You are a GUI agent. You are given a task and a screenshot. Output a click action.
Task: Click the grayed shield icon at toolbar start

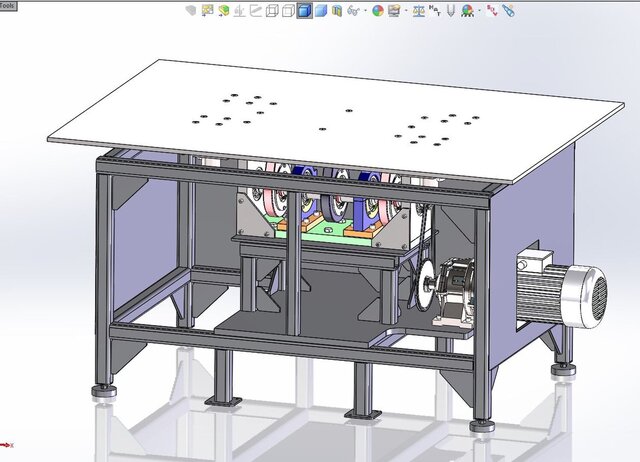[191, 11]
